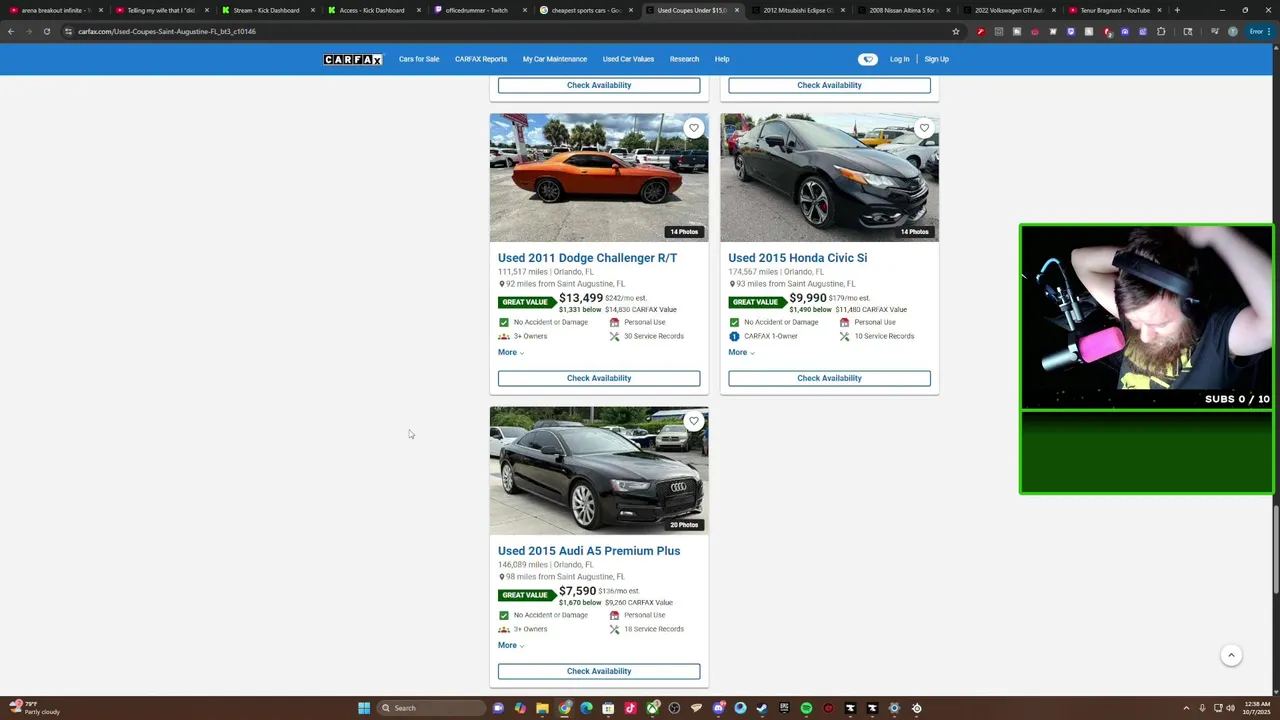This screenshot has height=720, width=1280.
Task: Favorite the Honda Civic Si listing
Action: pyautogui.click(x=924, y=128)
